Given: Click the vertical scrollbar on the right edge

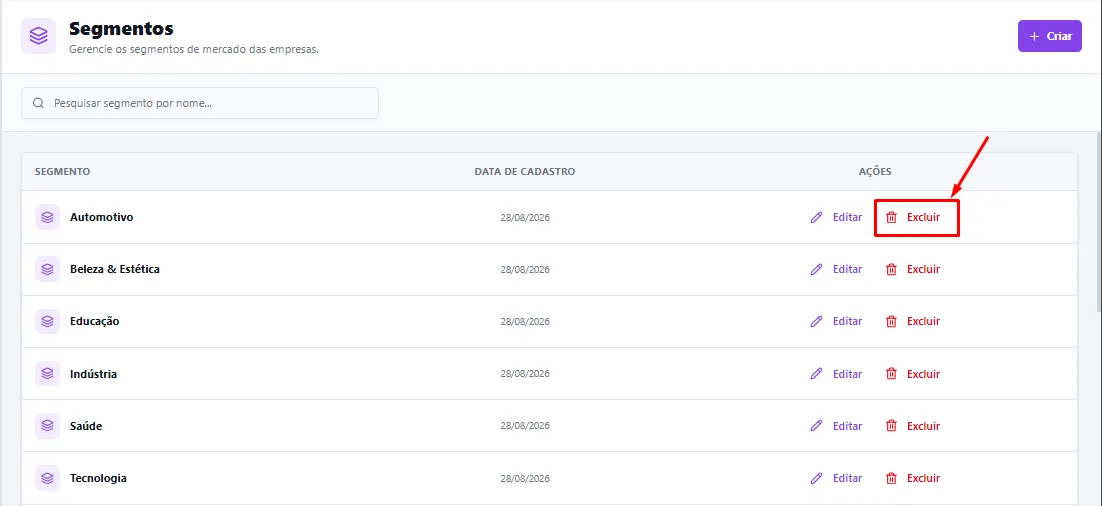Looking at the screenshot, I should click(x=1098, y=221).
